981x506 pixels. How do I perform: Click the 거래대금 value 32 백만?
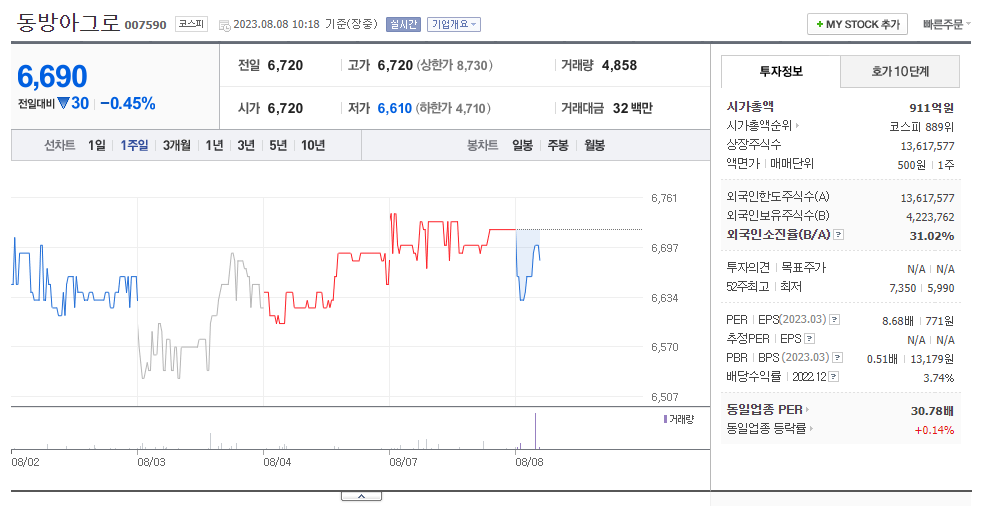tap(633, 108)
